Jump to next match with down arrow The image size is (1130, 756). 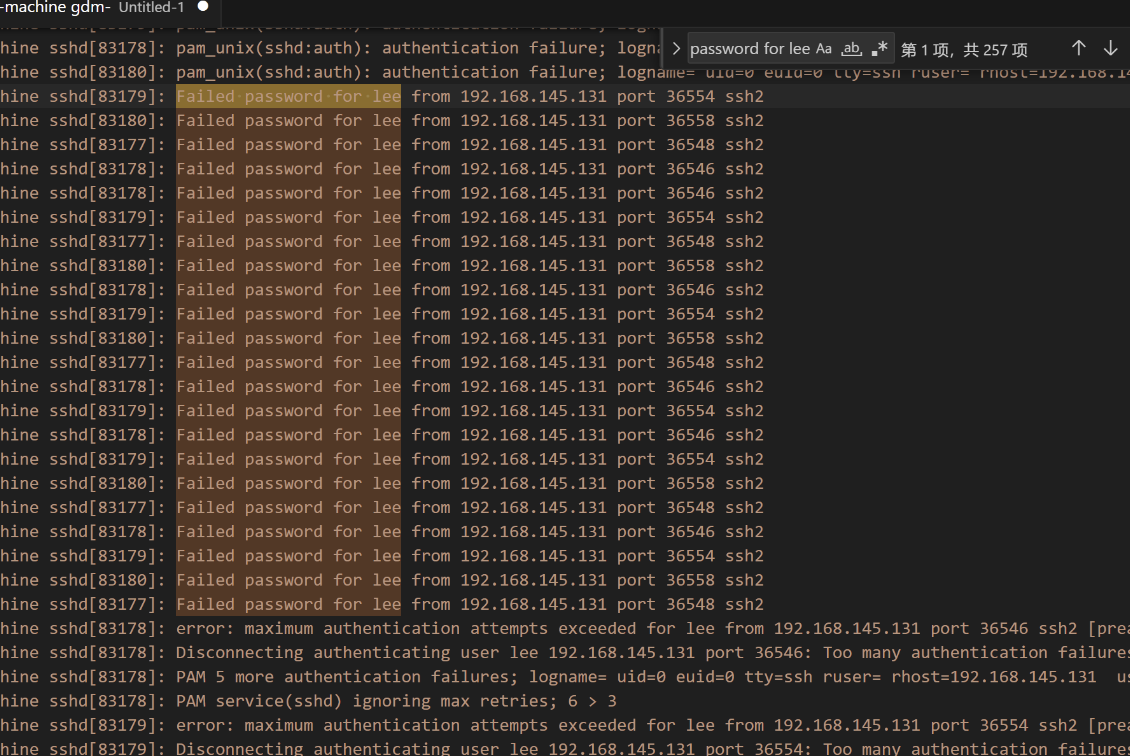coord(1110,49)
